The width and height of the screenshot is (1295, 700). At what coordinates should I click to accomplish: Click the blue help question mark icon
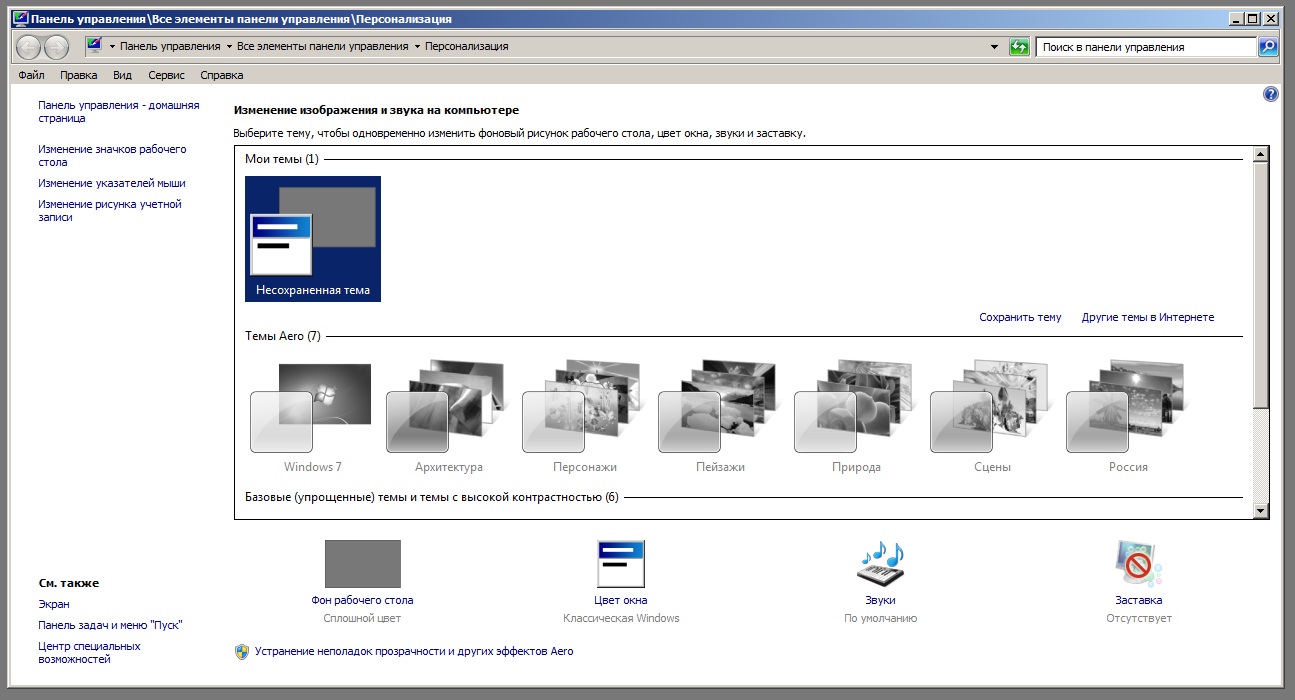1271,94
